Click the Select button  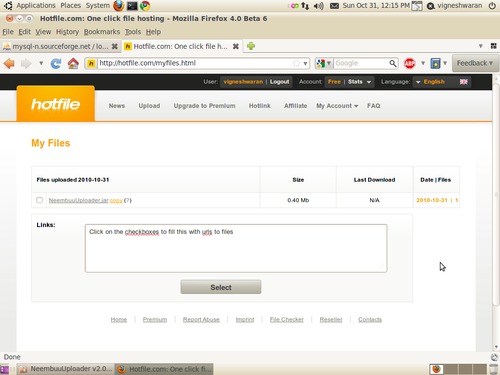(x=221, y=287)
